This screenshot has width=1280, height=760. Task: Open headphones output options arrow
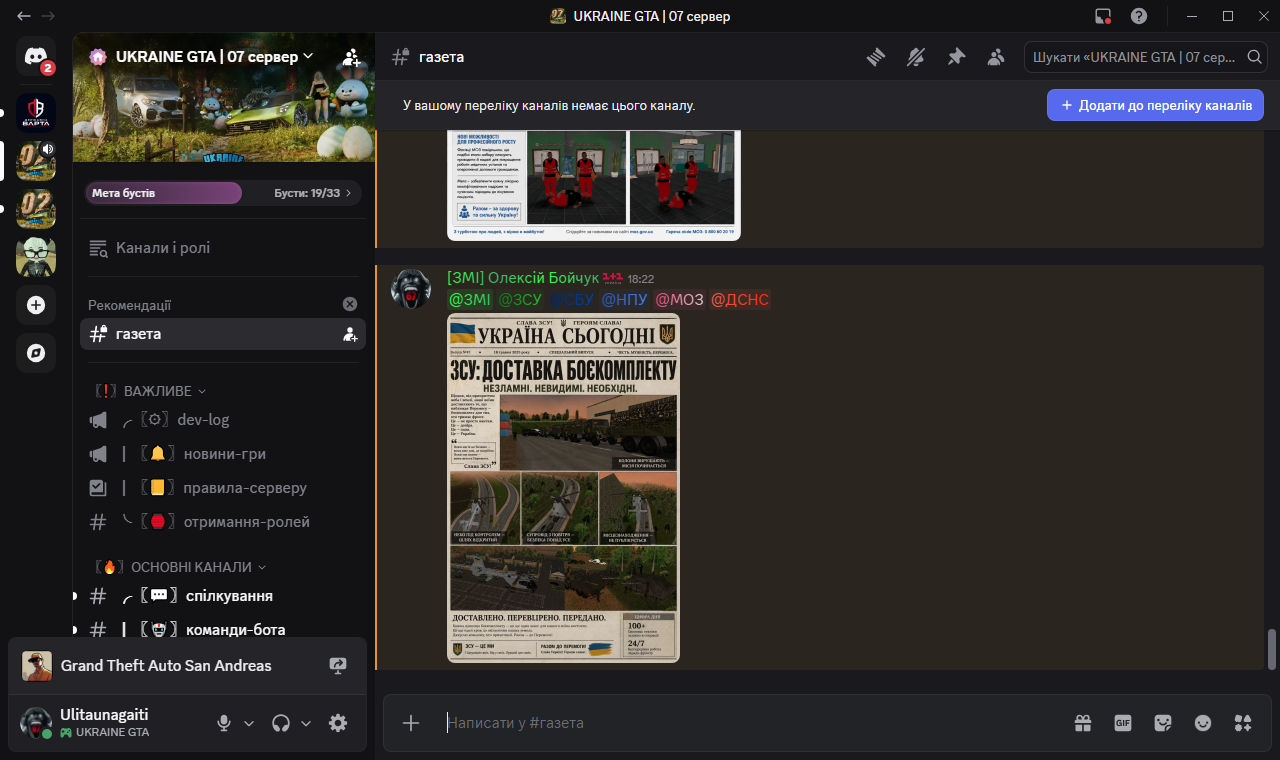pos(306,723)
